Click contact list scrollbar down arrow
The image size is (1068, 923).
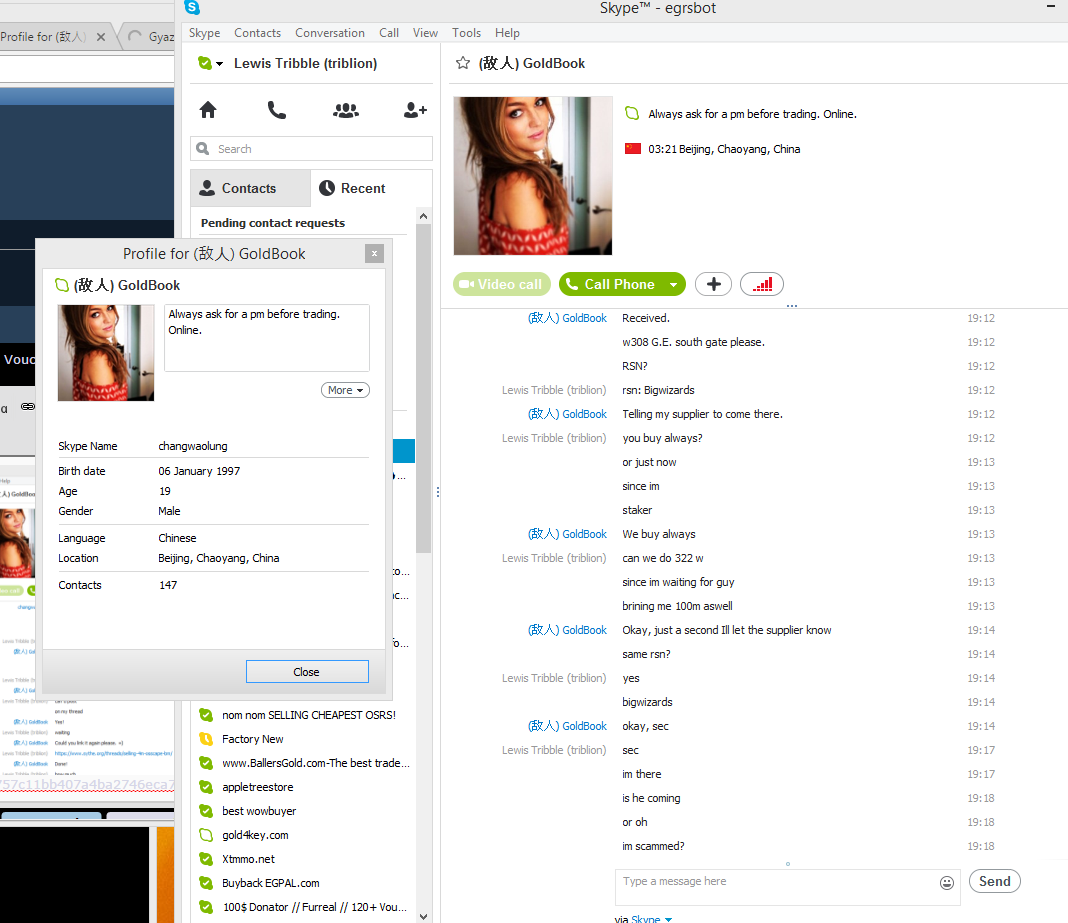point(424,916)
